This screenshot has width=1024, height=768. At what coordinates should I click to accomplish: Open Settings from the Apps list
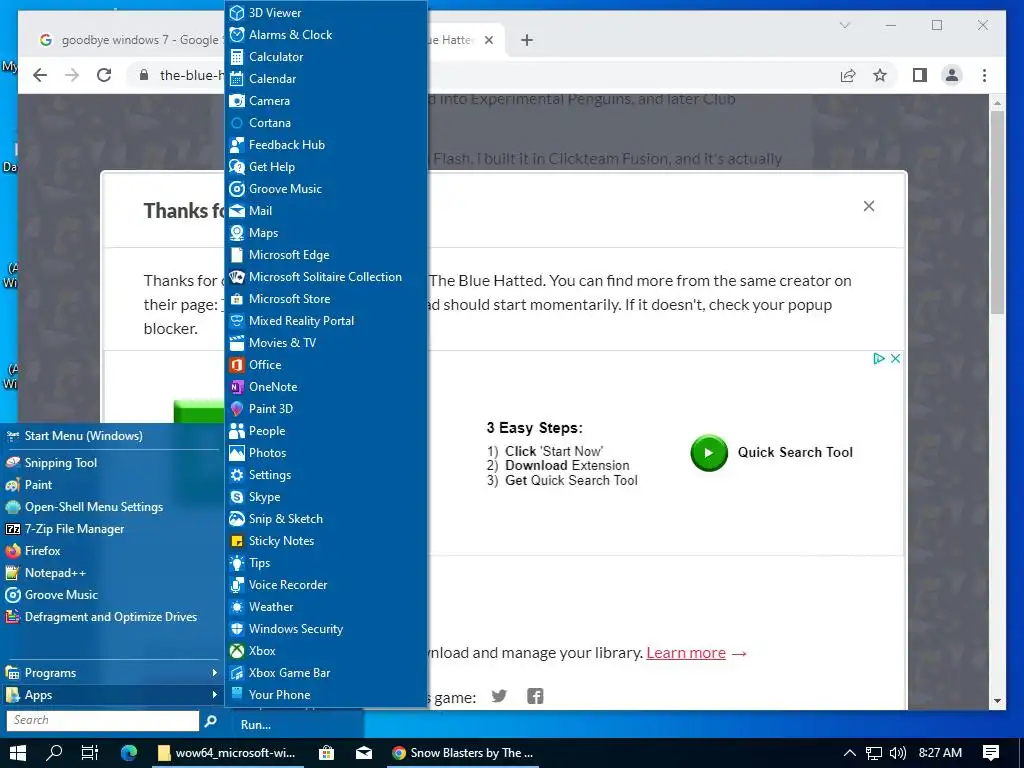(x=327, y=475)
